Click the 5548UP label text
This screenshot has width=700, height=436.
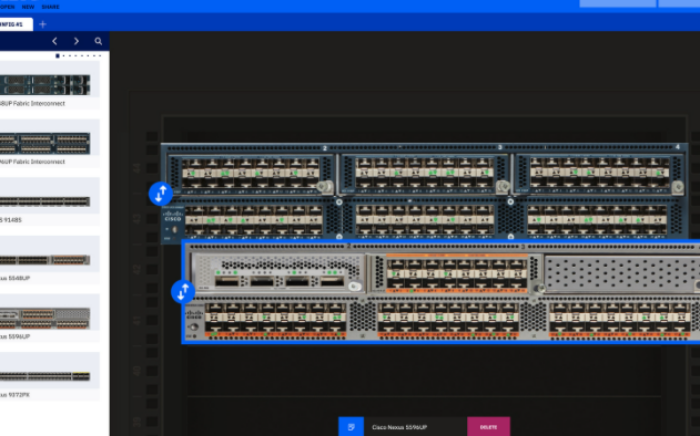pyautogui.click(x=15, y=278)
